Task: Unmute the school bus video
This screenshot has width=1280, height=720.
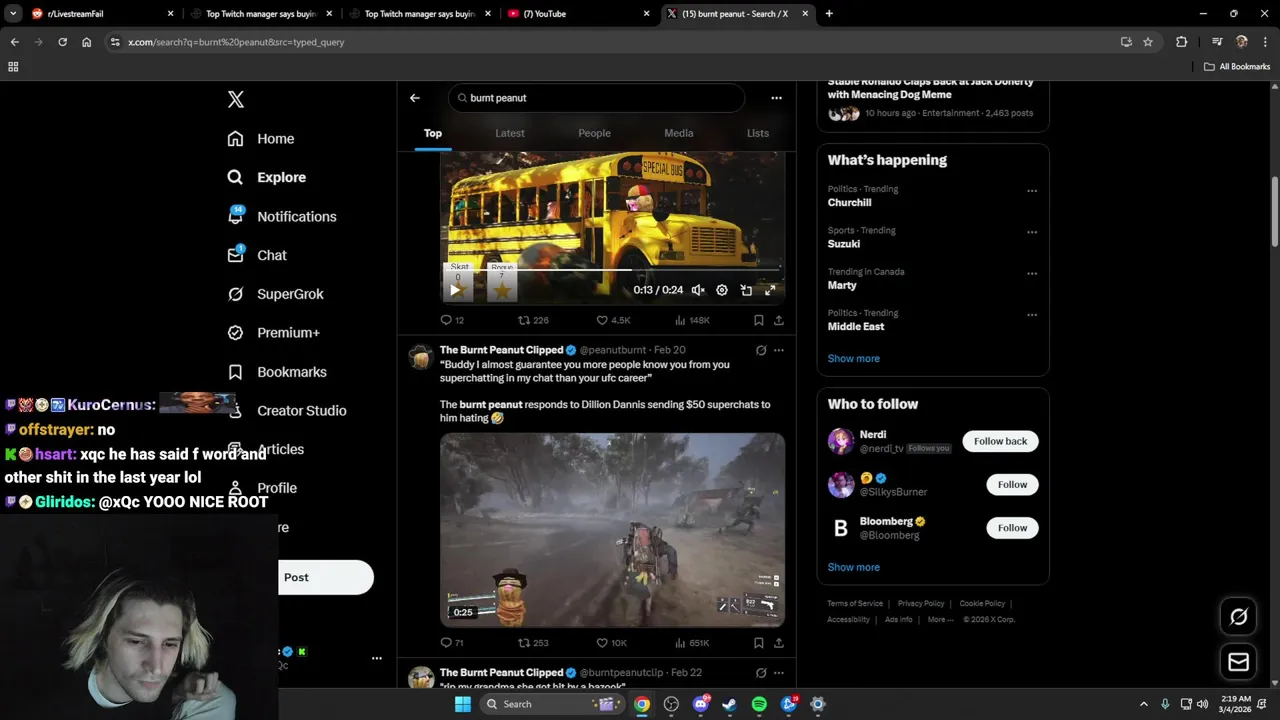Action: pos(698,290)
